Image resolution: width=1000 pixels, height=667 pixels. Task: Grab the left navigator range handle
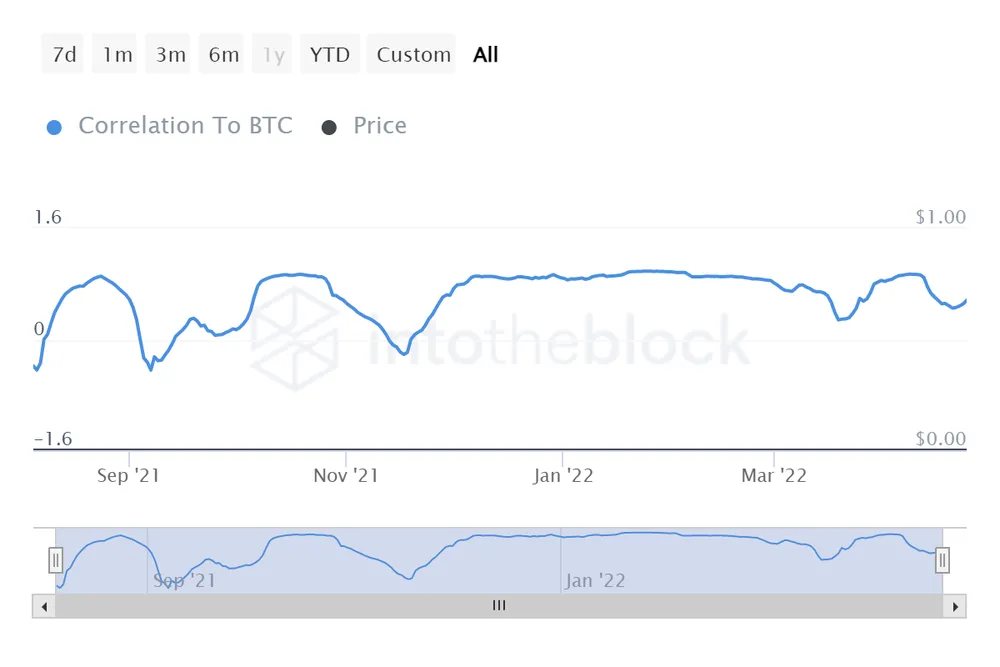pyautogui.click(x=56, y=560)
